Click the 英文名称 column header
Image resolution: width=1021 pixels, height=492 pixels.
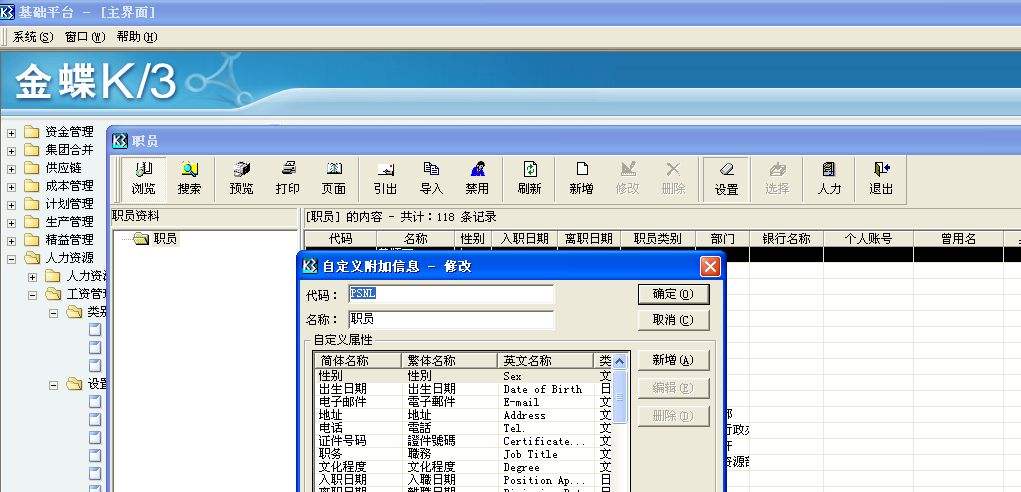pyautogui.click(x=545, y=361)
